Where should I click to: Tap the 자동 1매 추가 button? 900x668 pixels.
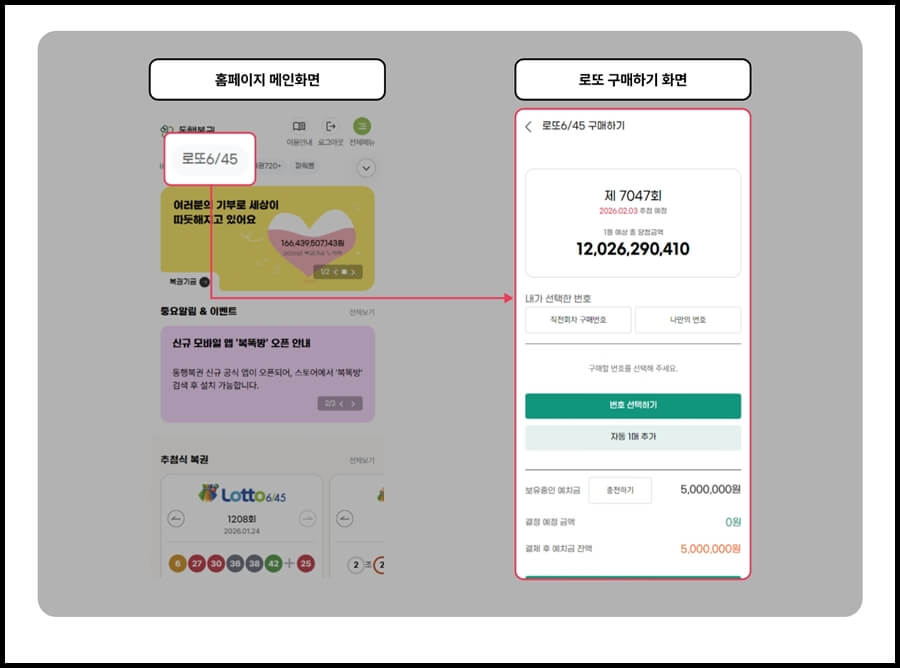click(x=633, y=437)
